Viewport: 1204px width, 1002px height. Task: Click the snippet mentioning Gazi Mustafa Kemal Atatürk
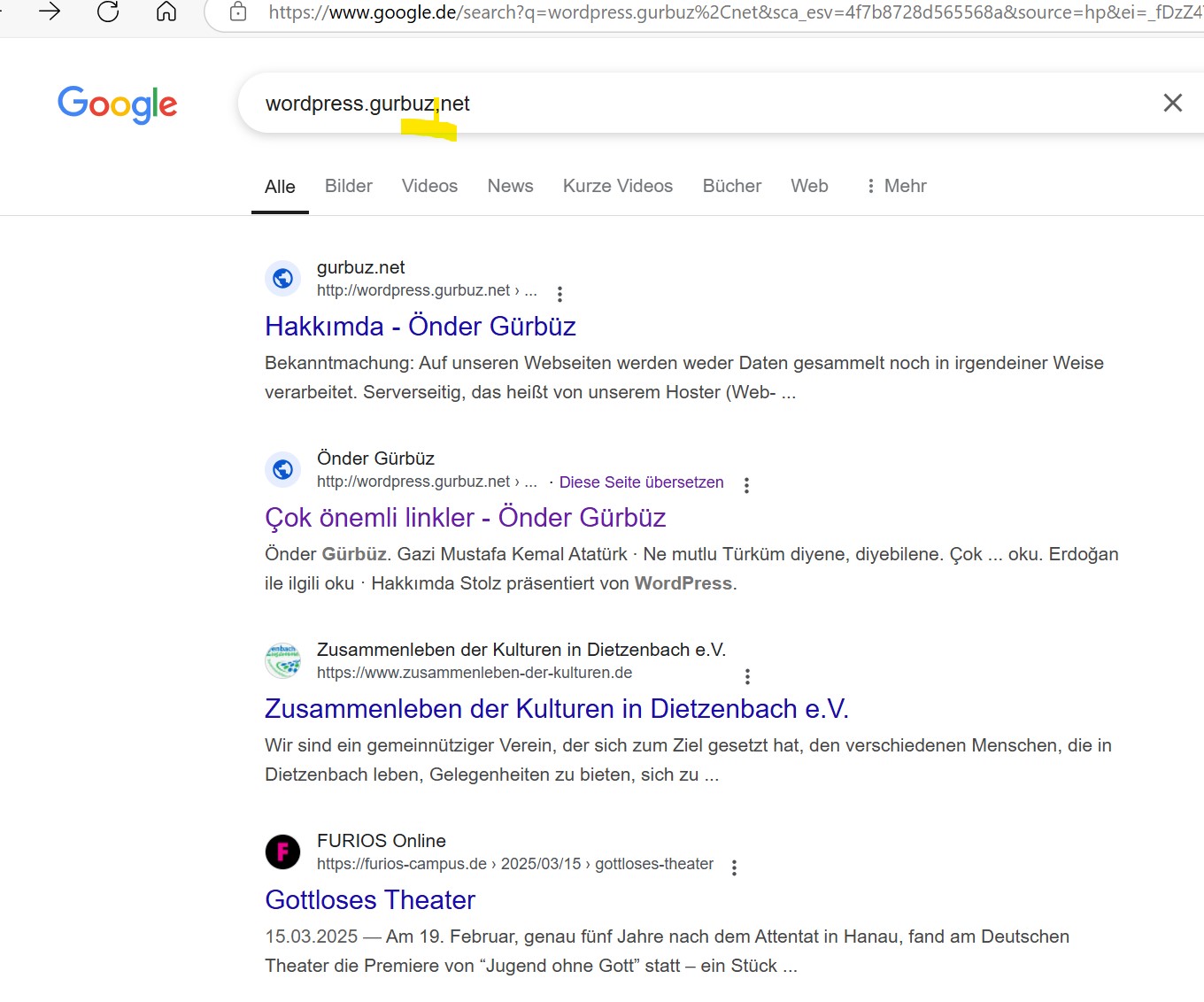tap(691, 569)
